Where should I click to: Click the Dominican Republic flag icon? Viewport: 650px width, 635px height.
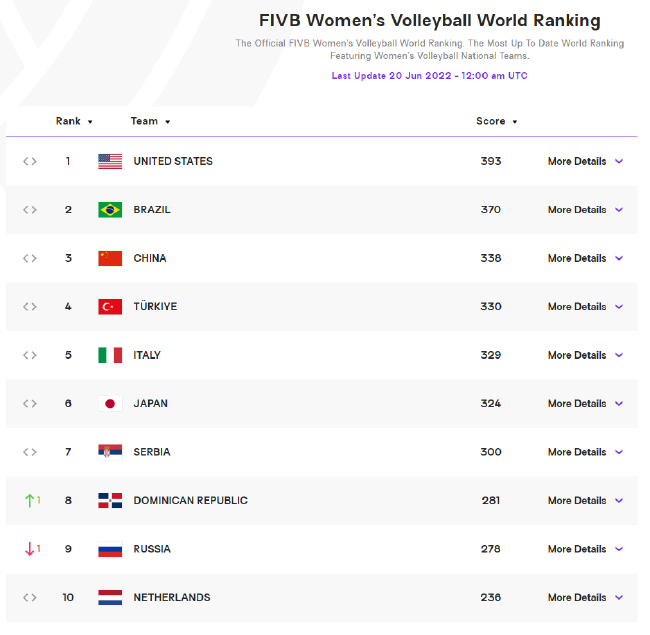(110, 500)
